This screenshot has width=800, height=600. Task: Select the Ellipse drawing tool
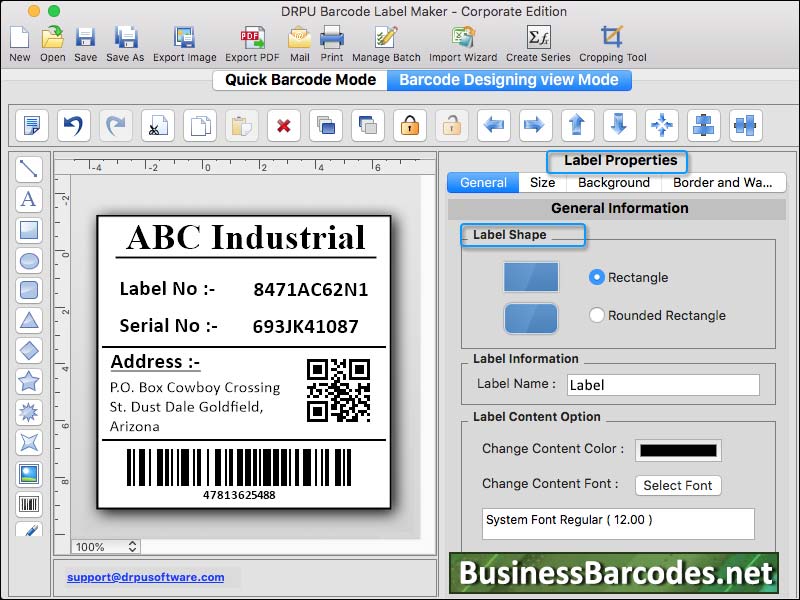(29, 261)
